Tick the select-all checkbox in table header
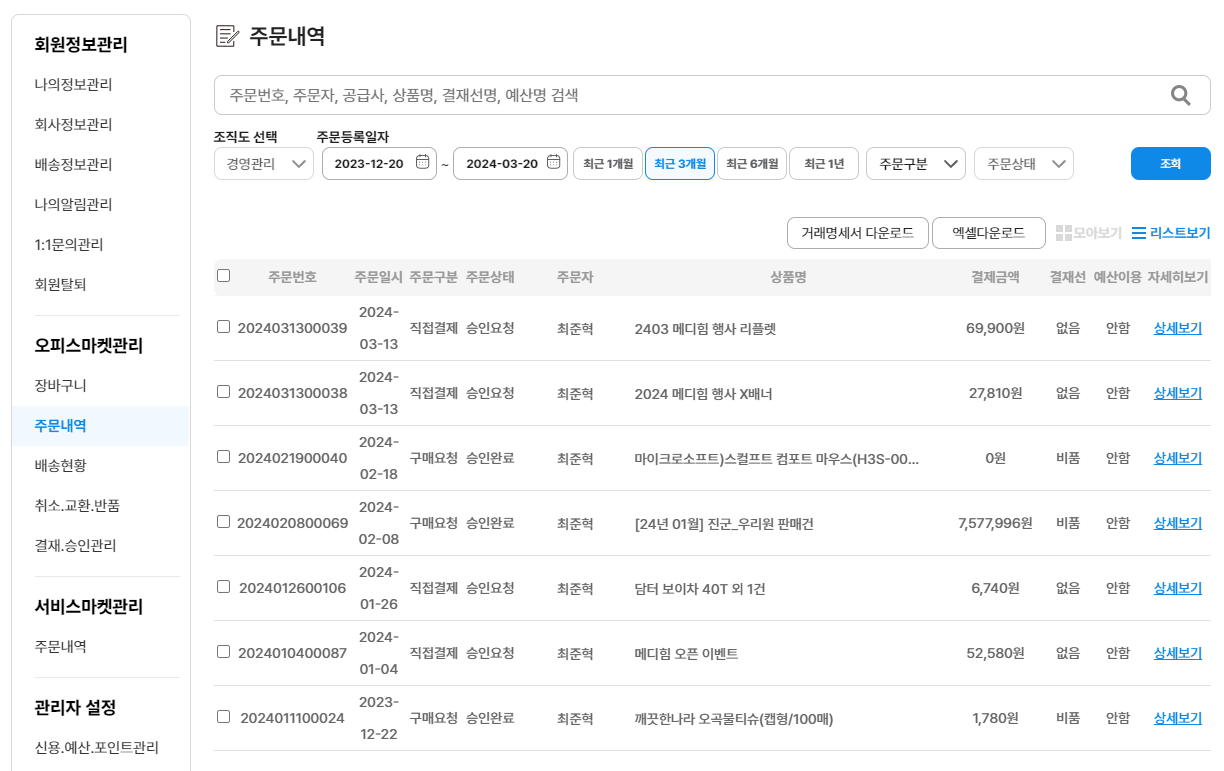The image size is (1224, 771). point(224,276)
